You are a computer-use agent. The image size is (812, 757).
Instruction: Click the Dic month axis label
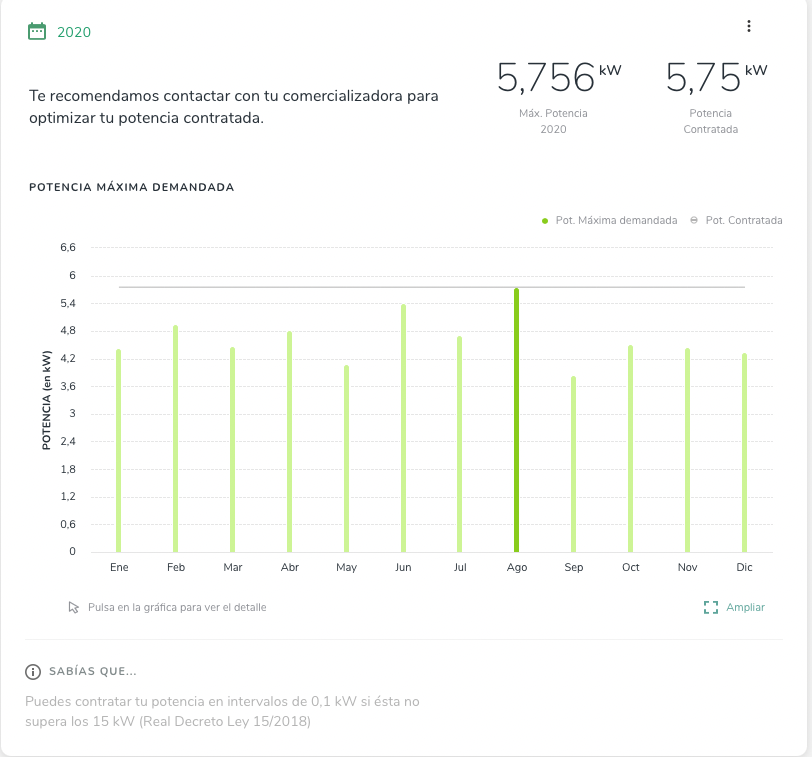pyautogui.click(x=744, y=567)
